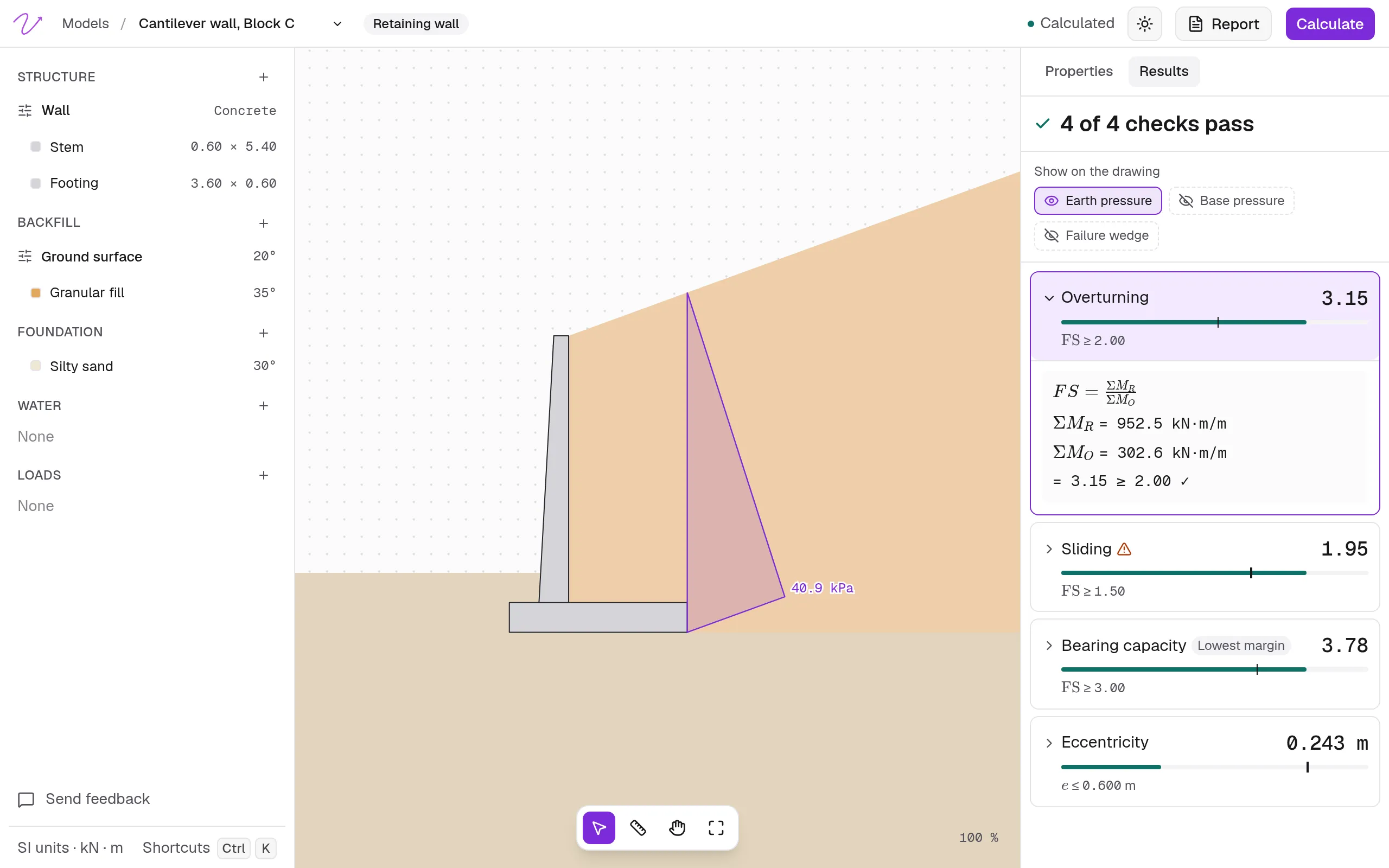Add a Foundation layer with plus icon
Screen dimensions: 1389x868
[x=264, y=333]
